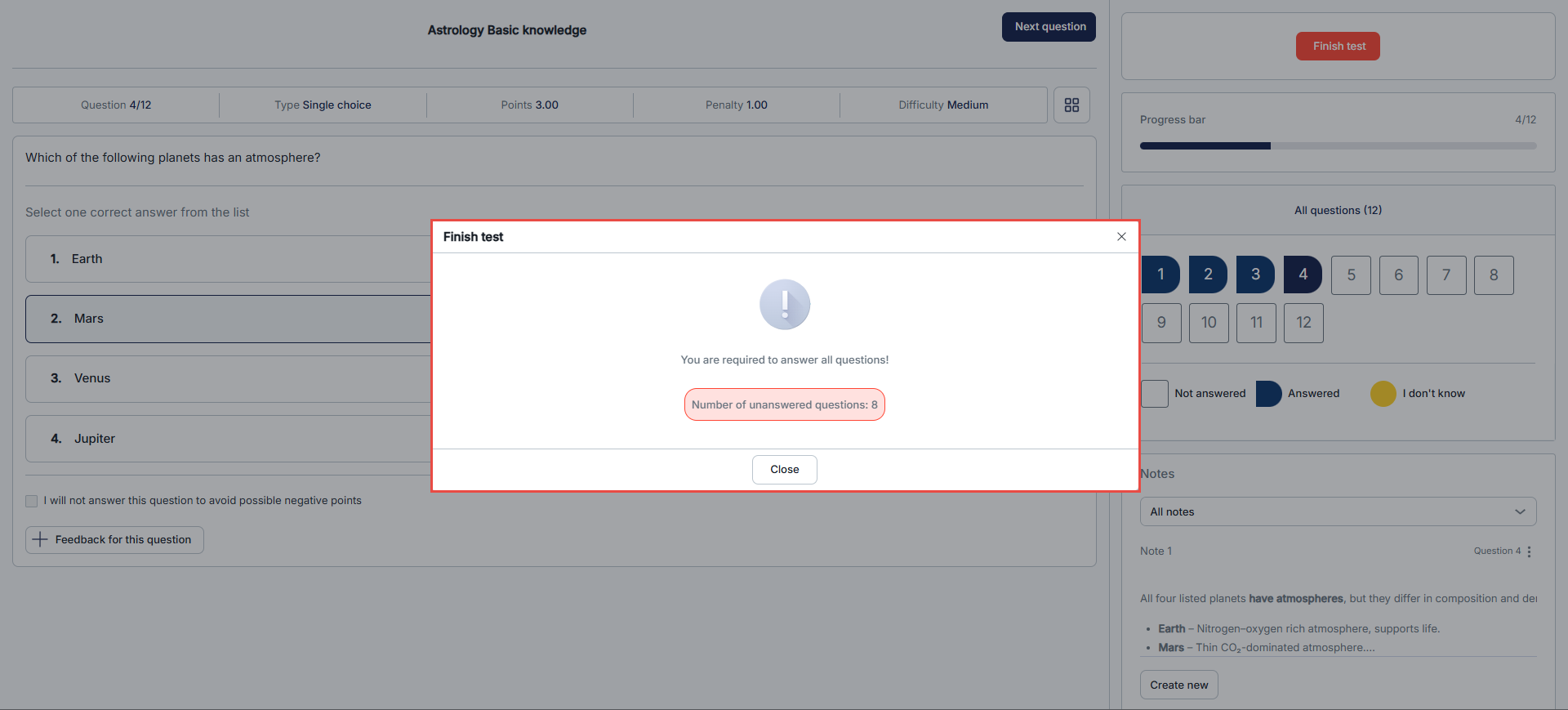Open question 12 from the question grid
Screen dimensions: 1568x710
1303,323
